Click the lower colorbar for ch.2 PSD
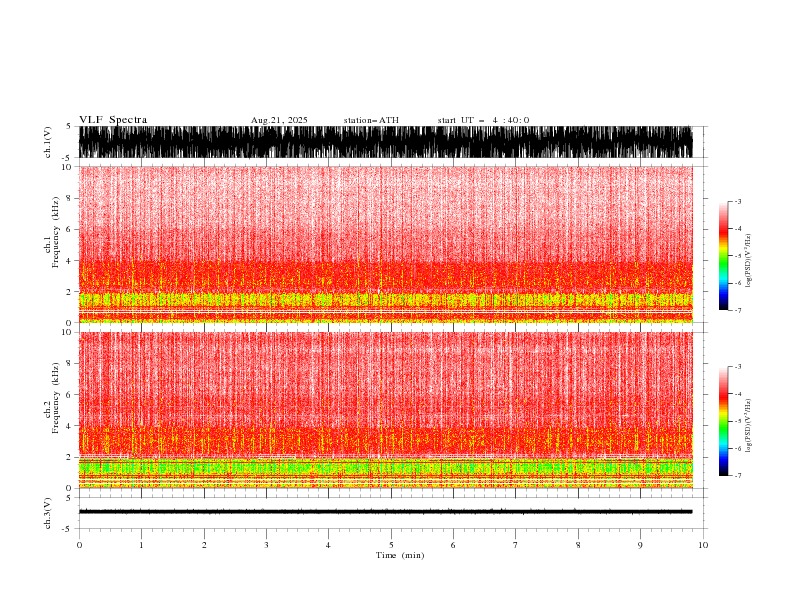The height and width of the screenshot is (612, 792). coord(723,421)
